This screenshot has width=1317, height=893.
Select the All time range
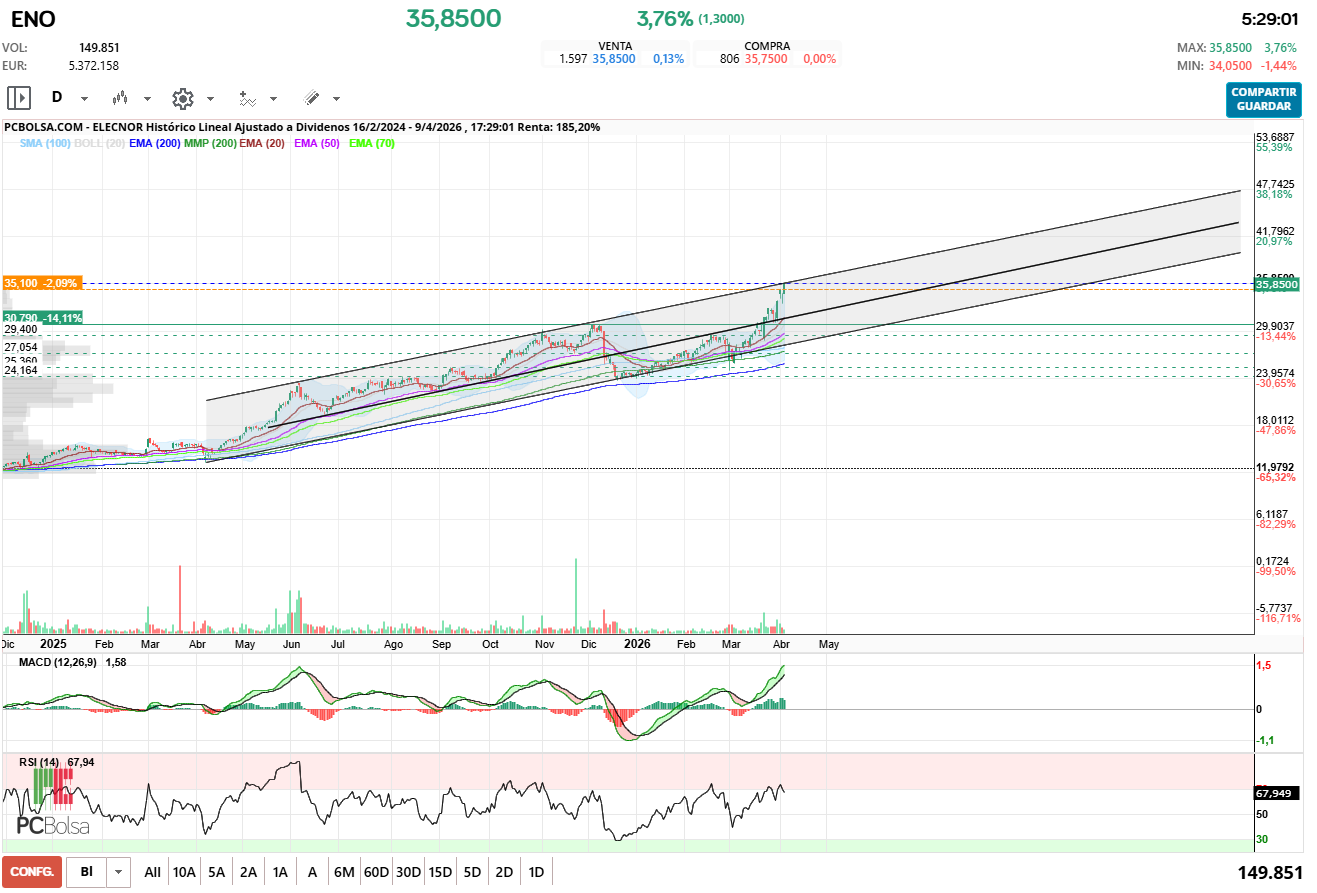point(152,872)
